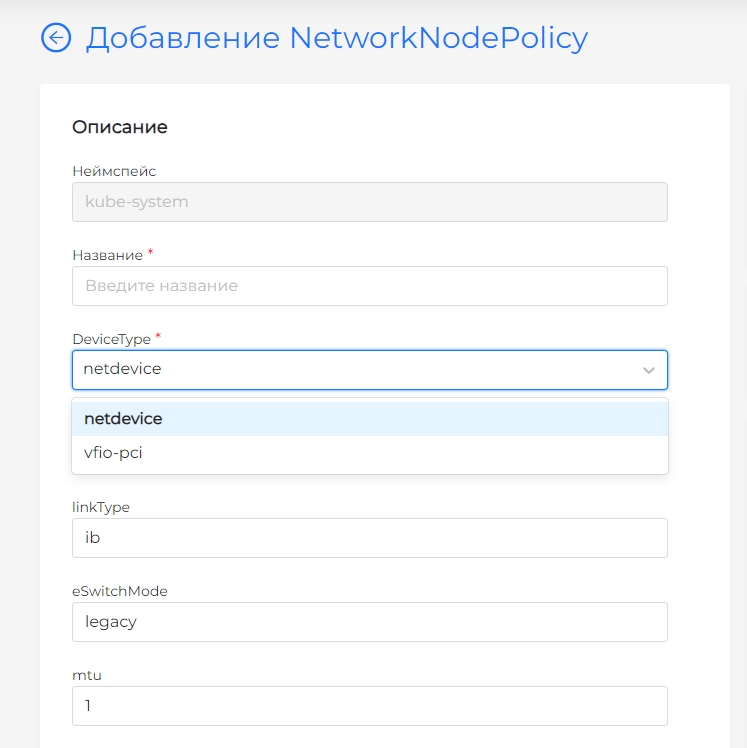Open the DeviceType combo box field

[x=350, y=370]
